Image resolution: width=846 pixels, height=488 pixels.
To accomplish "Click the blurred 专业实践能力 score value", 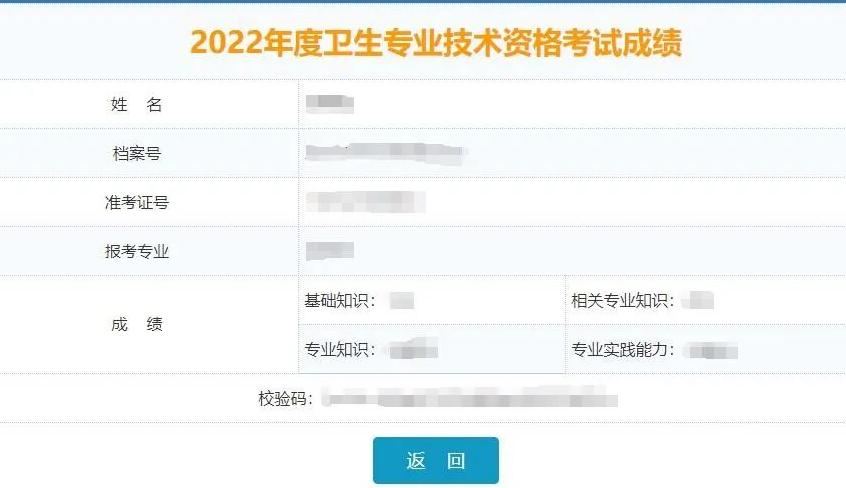I will tap(713, 350).
